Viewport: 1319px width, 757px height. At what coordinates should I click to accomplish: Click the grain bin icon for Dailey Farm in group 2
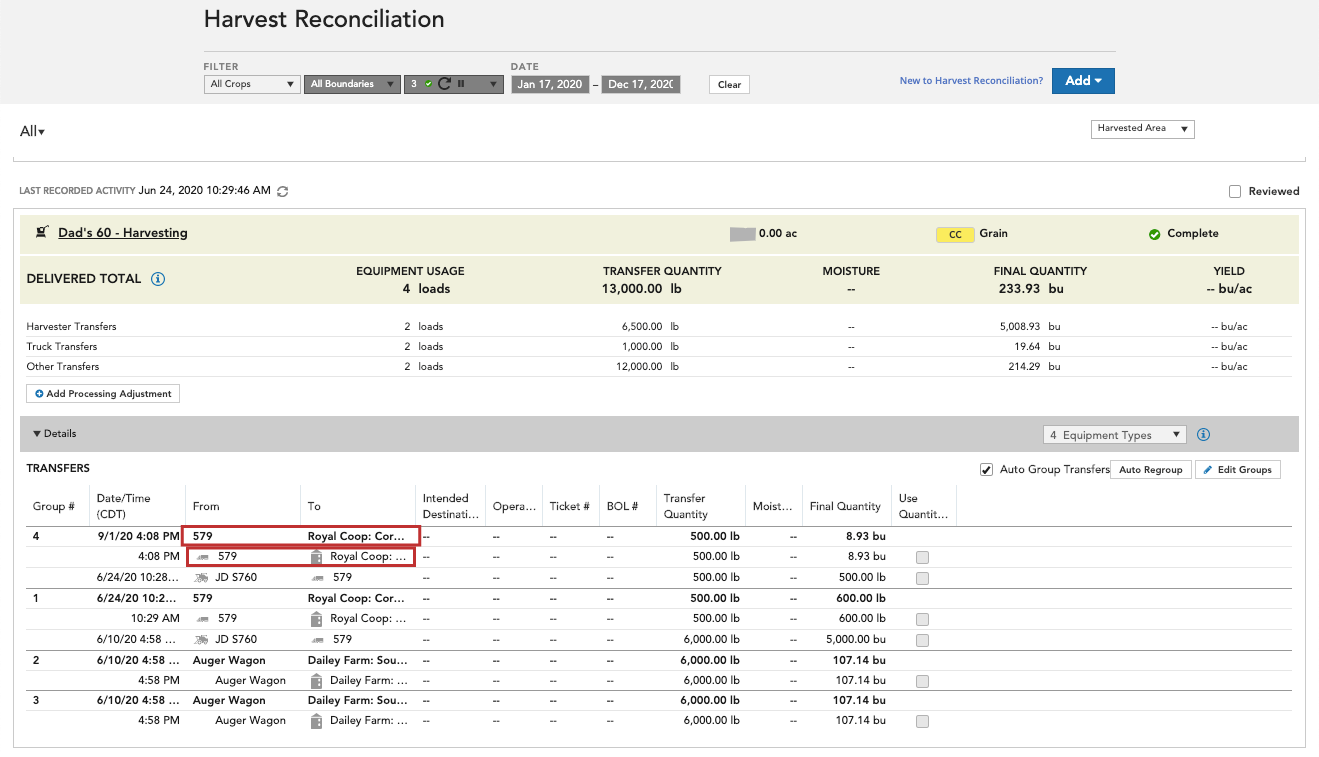(316, 680)
